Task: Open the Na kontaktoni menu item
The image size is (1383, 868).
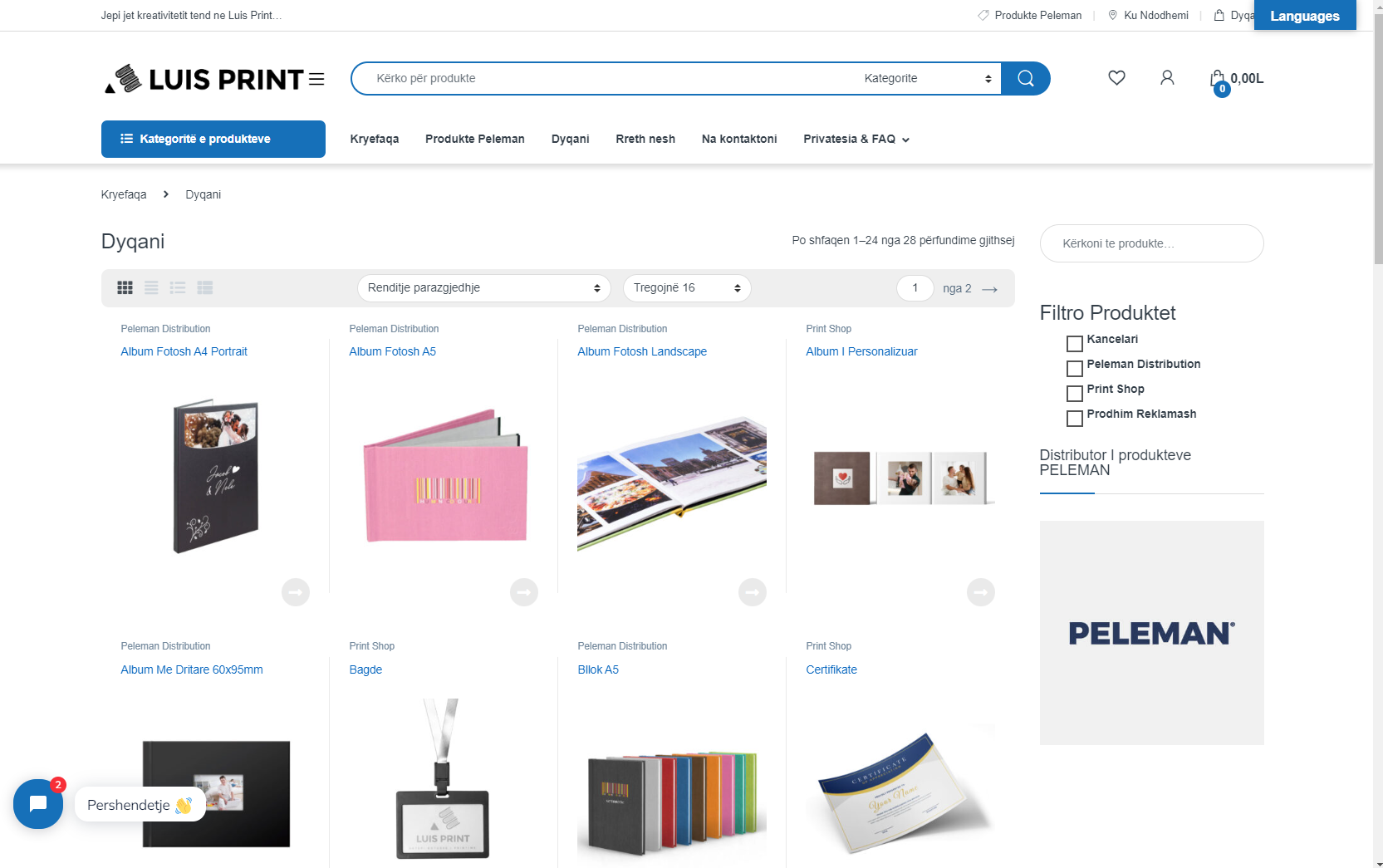Action: point(739,139)
